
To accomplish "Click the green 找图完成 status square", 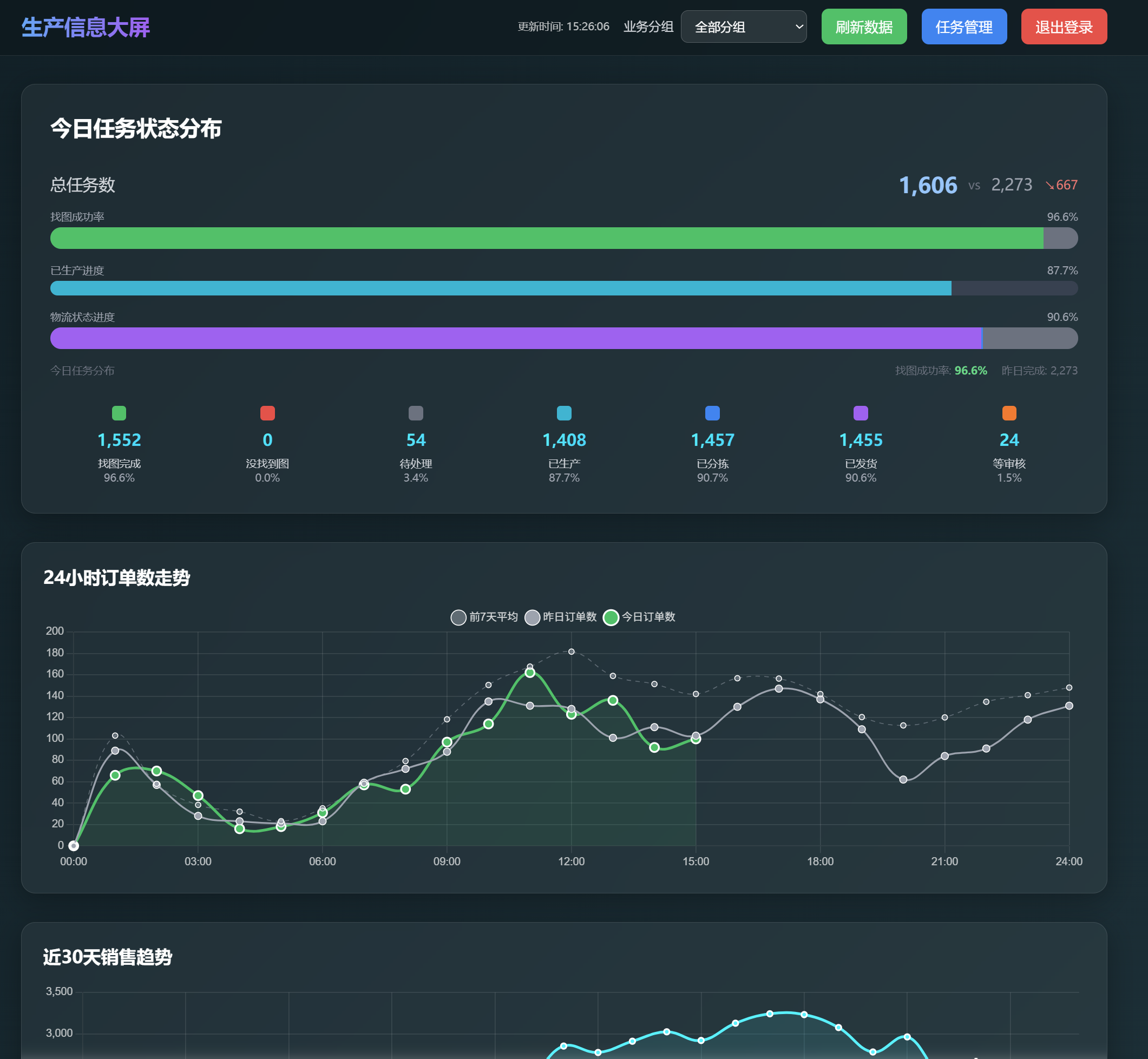I will coord(119,413).
